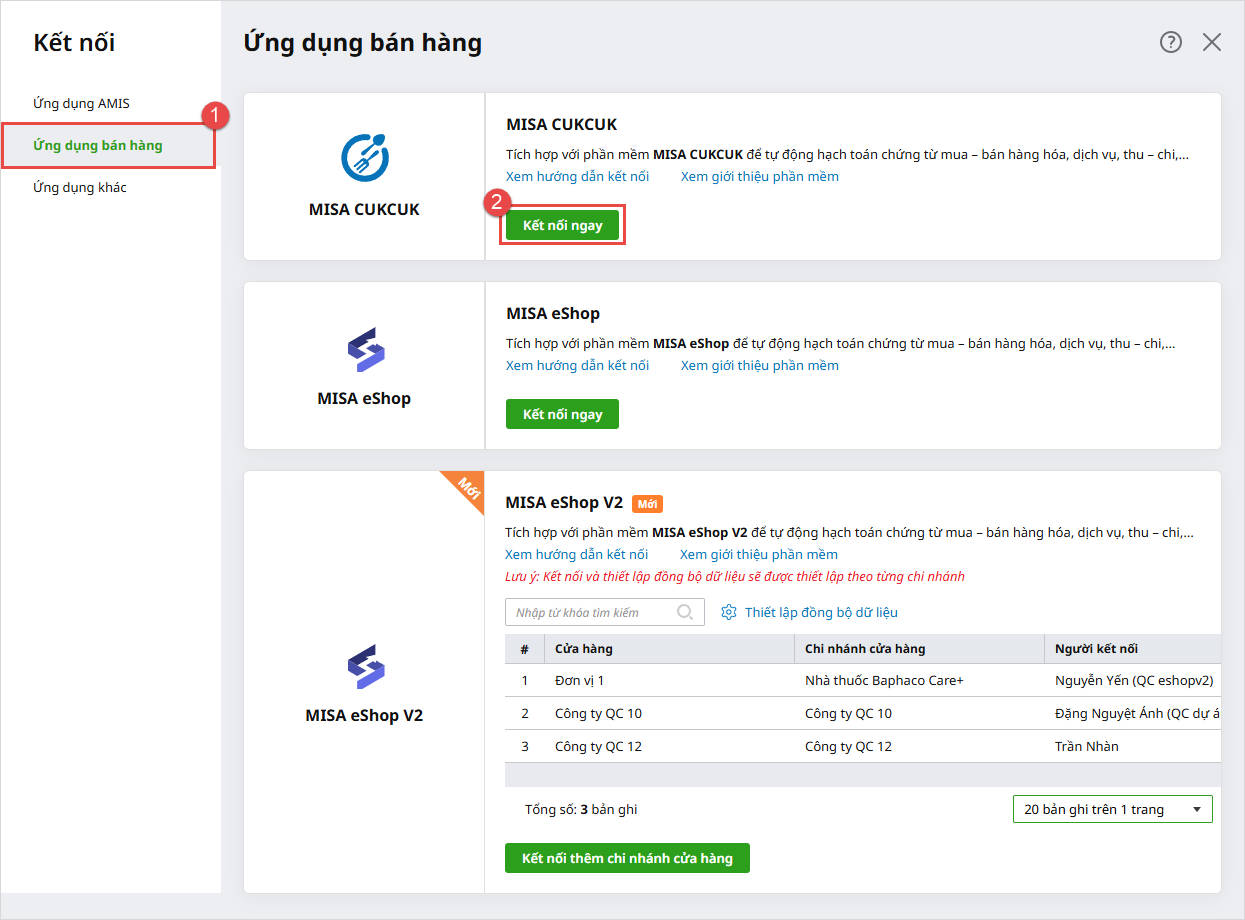
Task: Open the records per page dropdown
Action: [x=1112, y=809]
